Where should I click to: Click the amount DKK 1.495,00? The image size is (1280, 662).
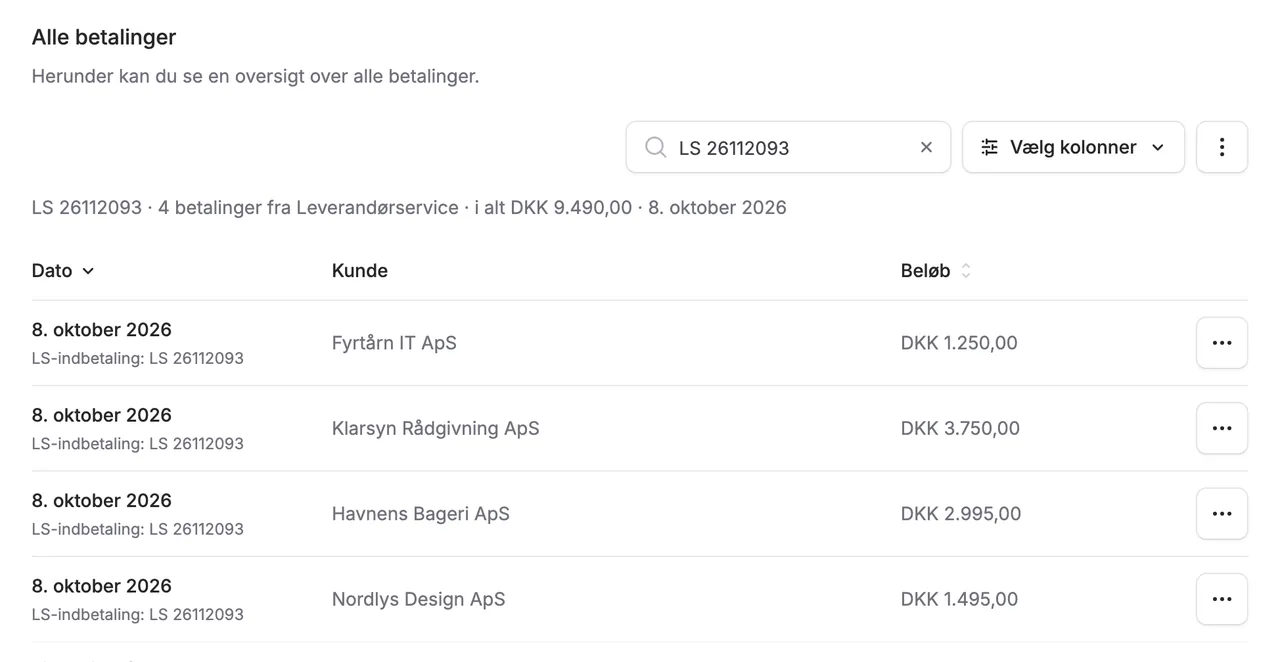(959, 599)
